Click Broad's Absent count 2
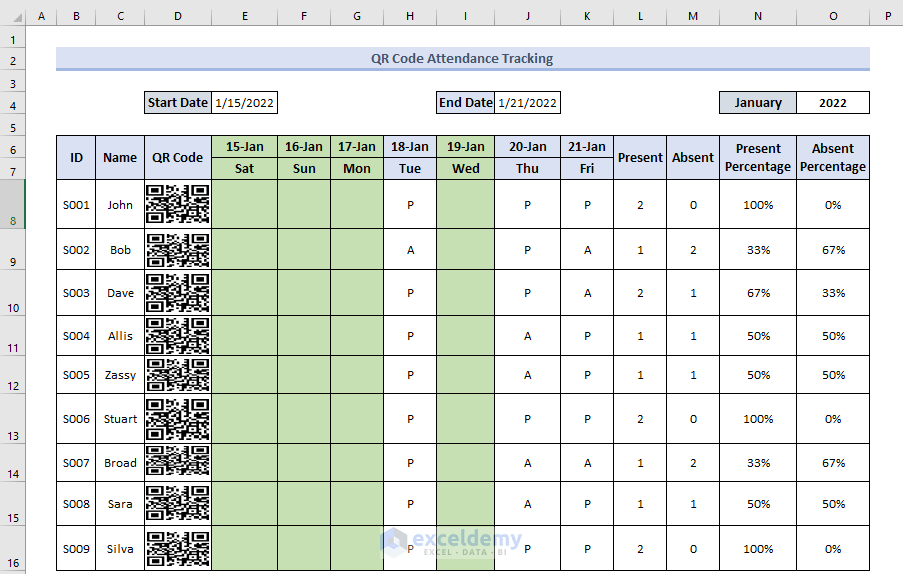The width and height of the screenshot is (903, 574). pyautogui.click(x=693, y=462)
